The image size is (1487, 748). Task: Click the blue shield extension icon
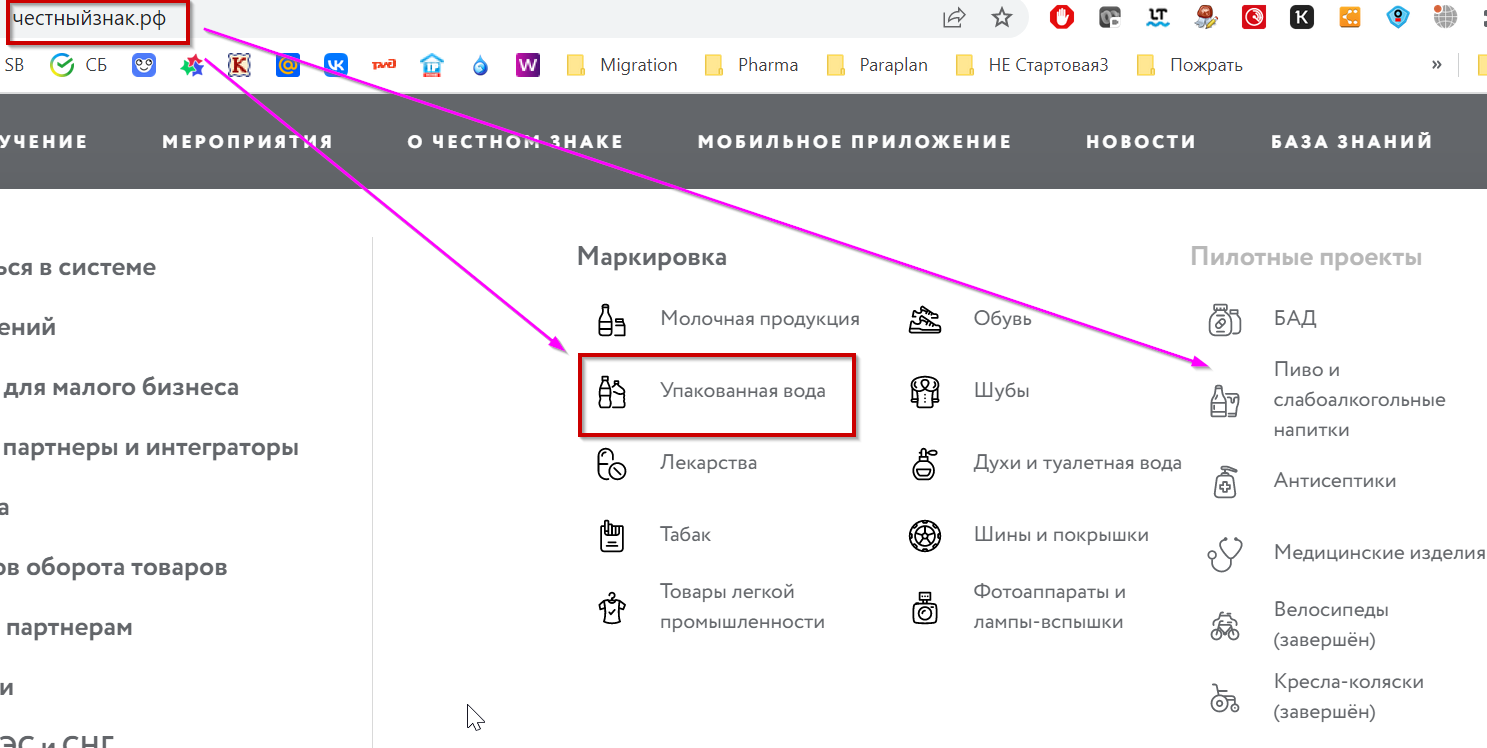point(1398,17)
